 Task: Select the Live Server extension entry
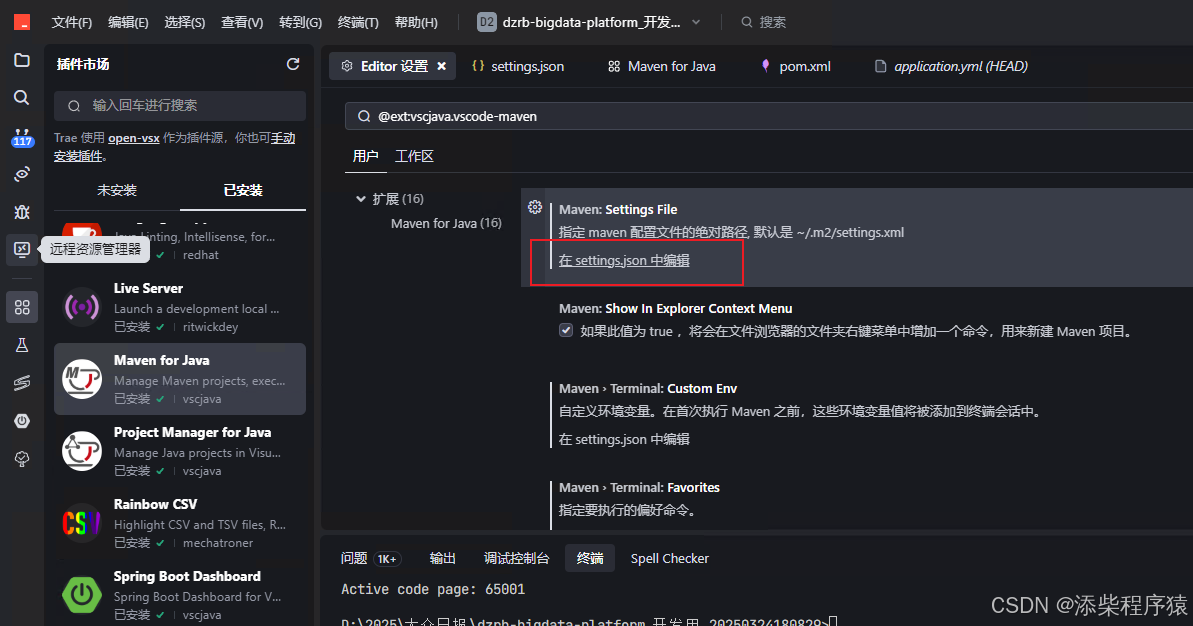point(180,307)
